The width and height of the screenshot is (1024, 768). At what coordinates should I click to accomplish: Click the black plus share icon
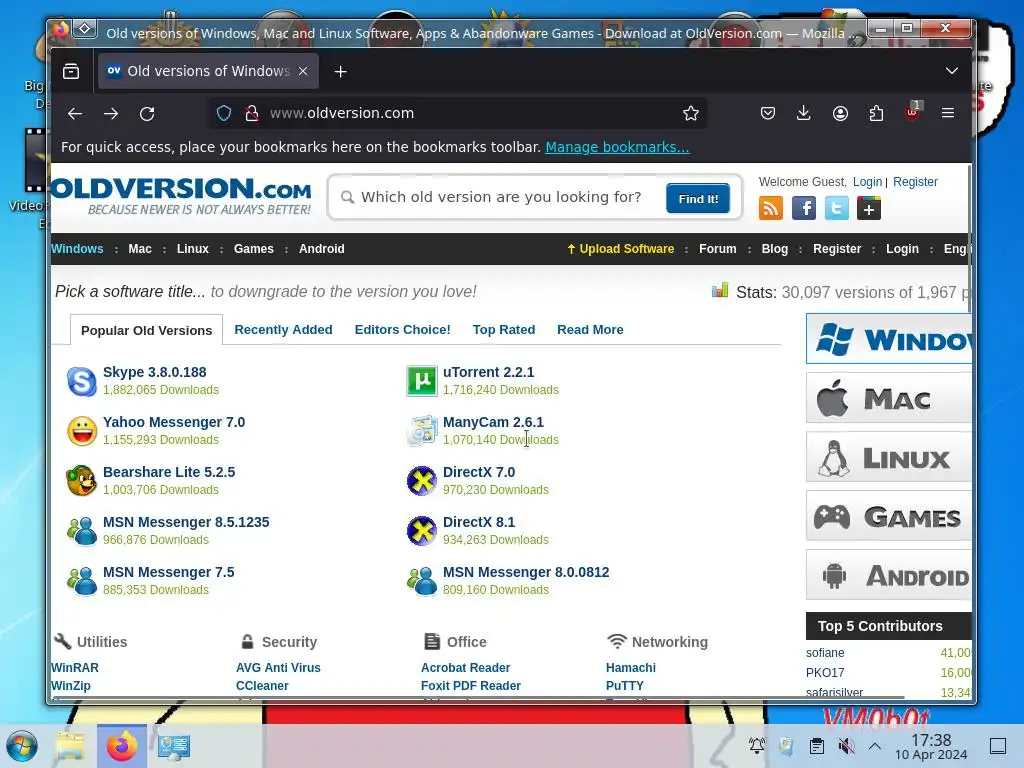(869, 209)
